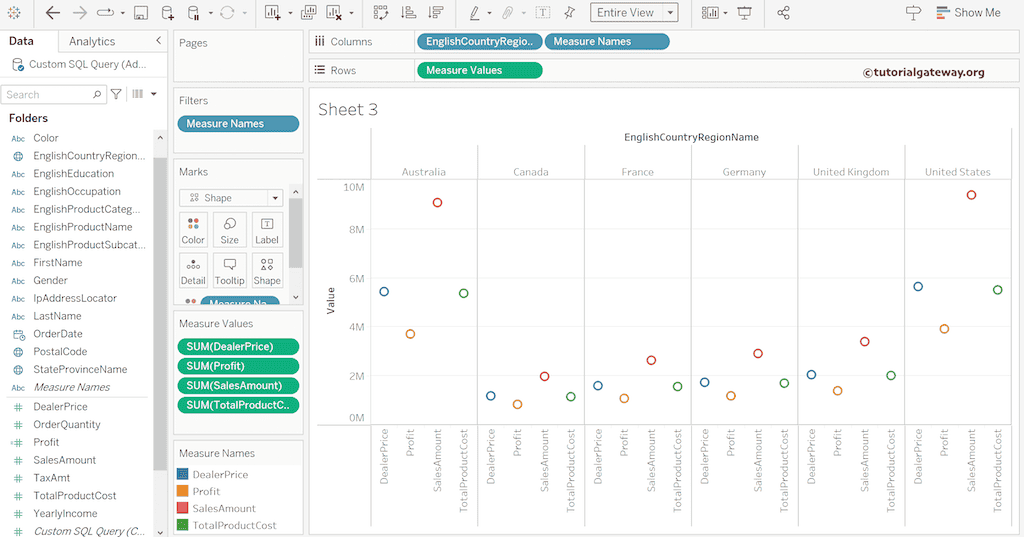Click the SUM(SalesAmount) pill

[238, 385]
